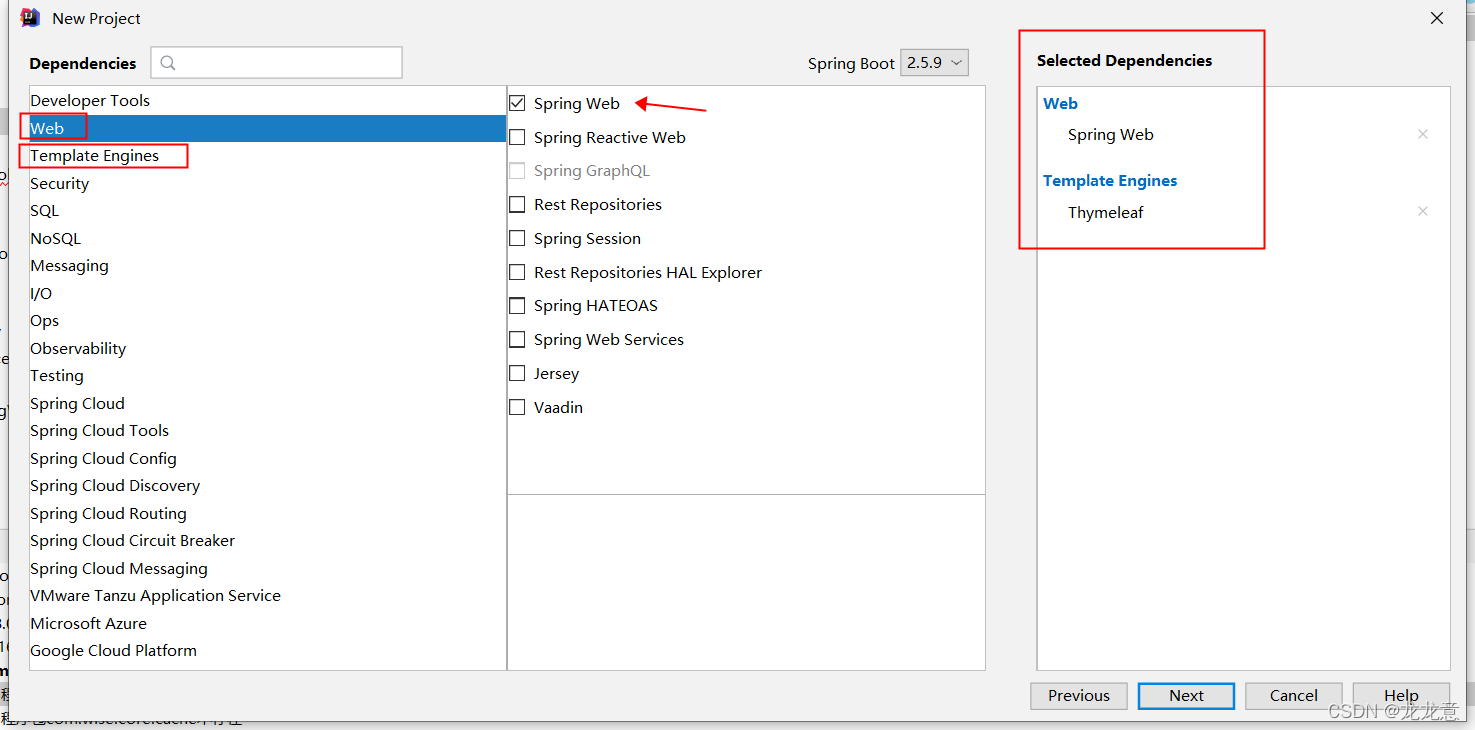Open Google Cloud Platform category
Screen dimensions: 1475x730
(268, 651)
